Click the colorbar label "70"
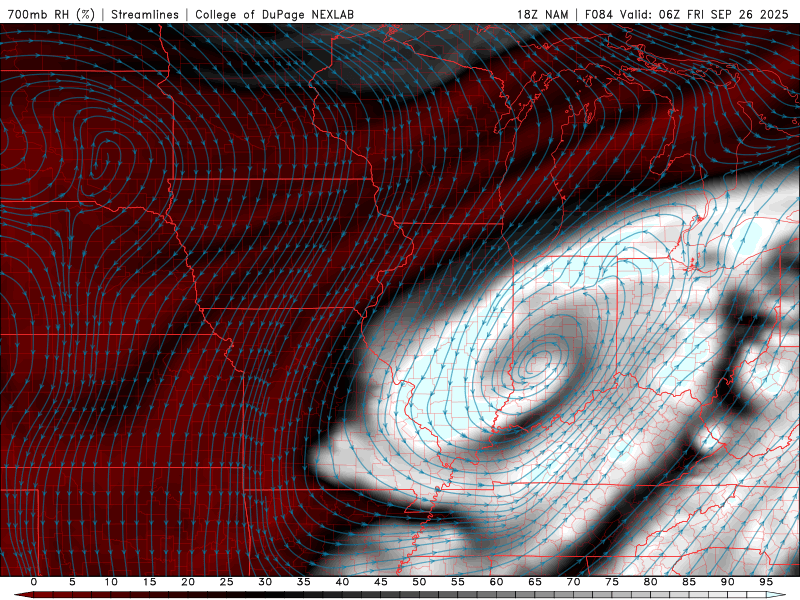 pos(573,582)
